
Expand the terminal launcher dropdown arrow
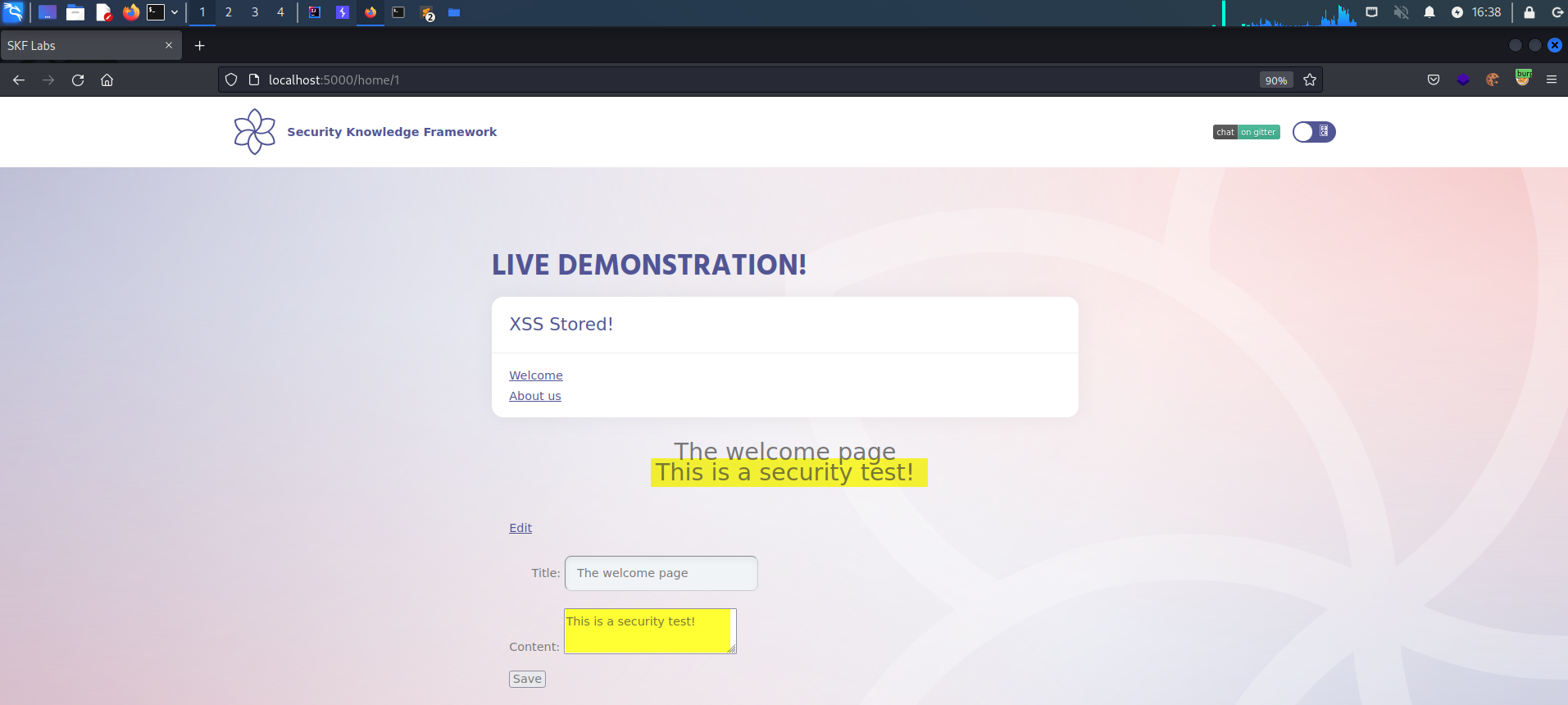[175, 12]
